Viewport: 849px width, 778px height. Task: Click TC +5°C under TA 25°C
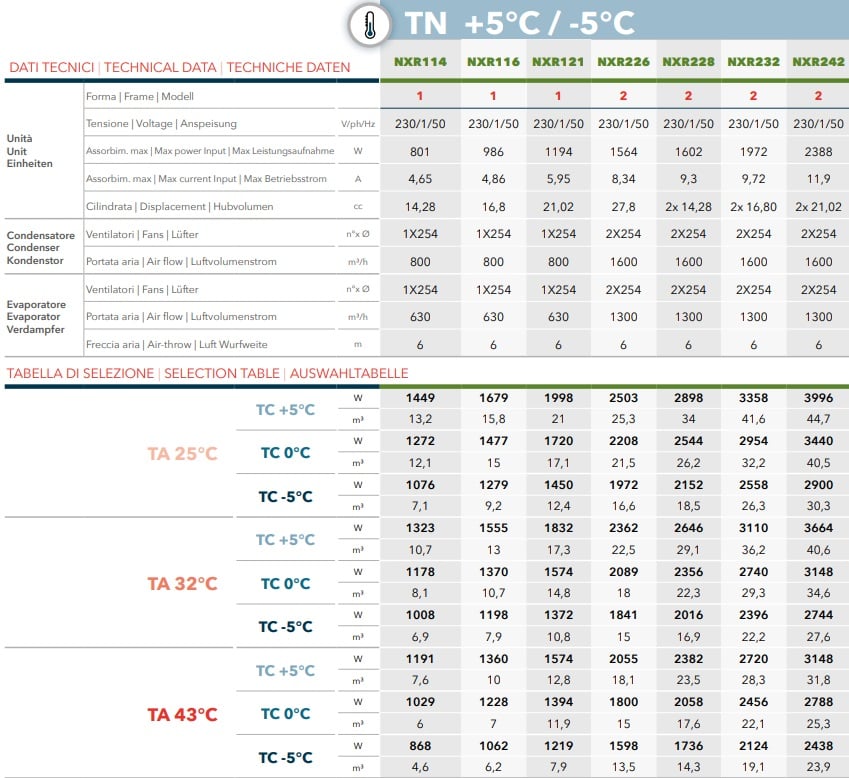(x=285, y=410)
